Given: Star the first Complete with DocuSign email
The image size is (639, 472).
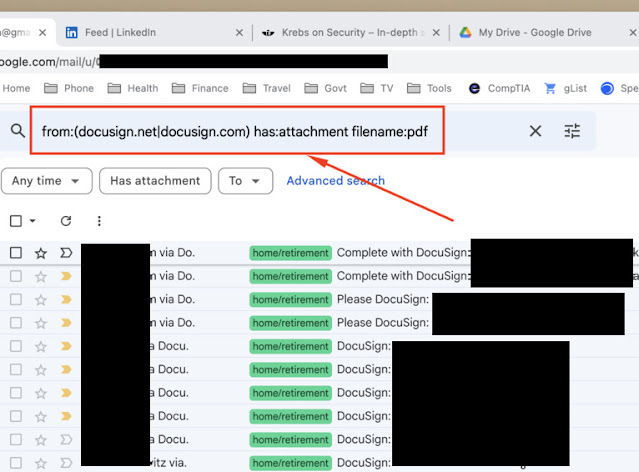Looking at the screenshot, I should pos(41,253).
